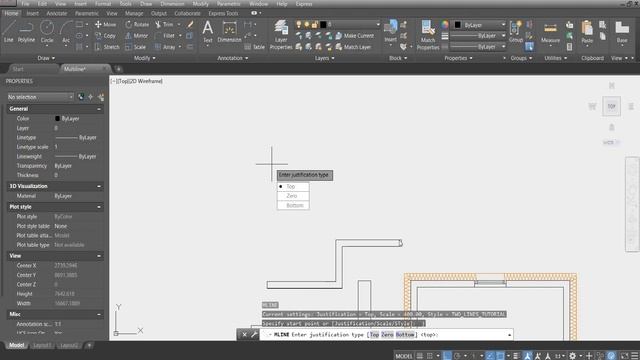The image size is (640, 360).
Task: Click the TOP face of ViewCube
Action: [x=611, y=107]
